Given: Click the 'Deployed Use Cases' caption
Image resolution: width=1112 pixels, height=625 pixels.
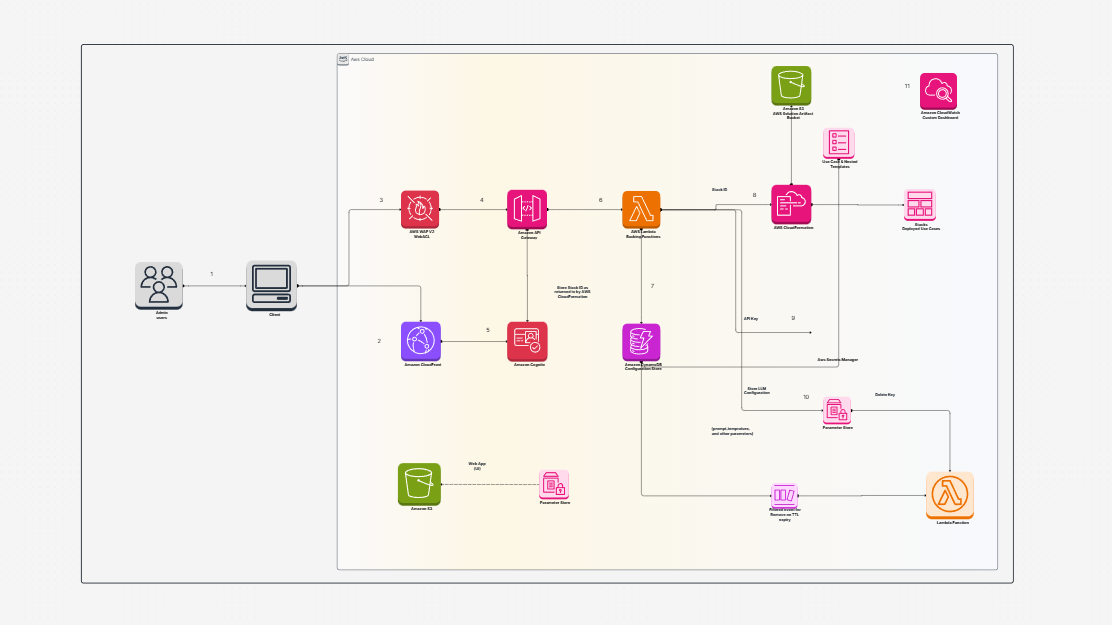Looking at the screenshot, I should [x=921, y=229].
